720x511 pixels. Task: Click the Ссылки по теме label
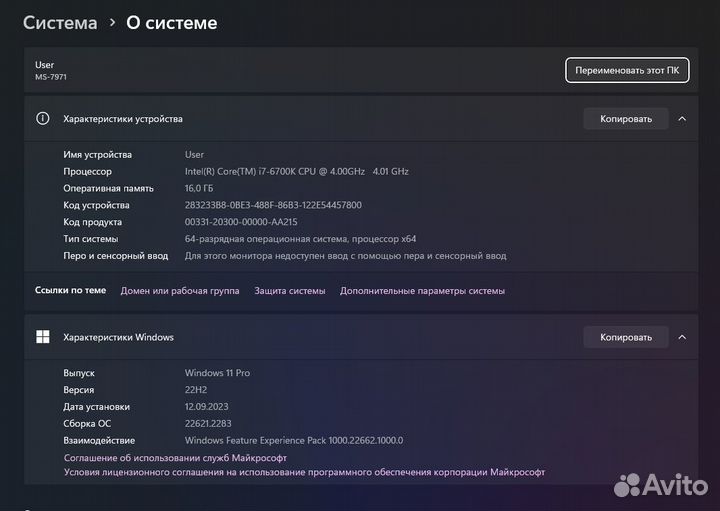(x=71, y=290)
